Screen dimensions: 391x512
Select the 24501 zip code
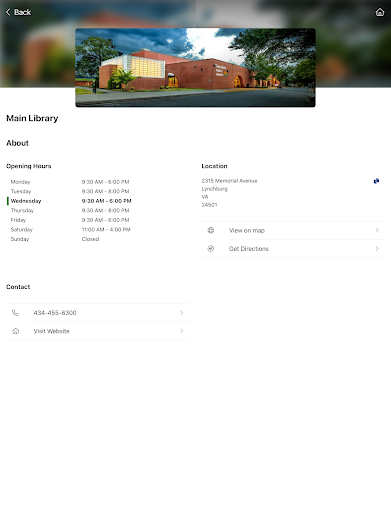coord(209,205)
